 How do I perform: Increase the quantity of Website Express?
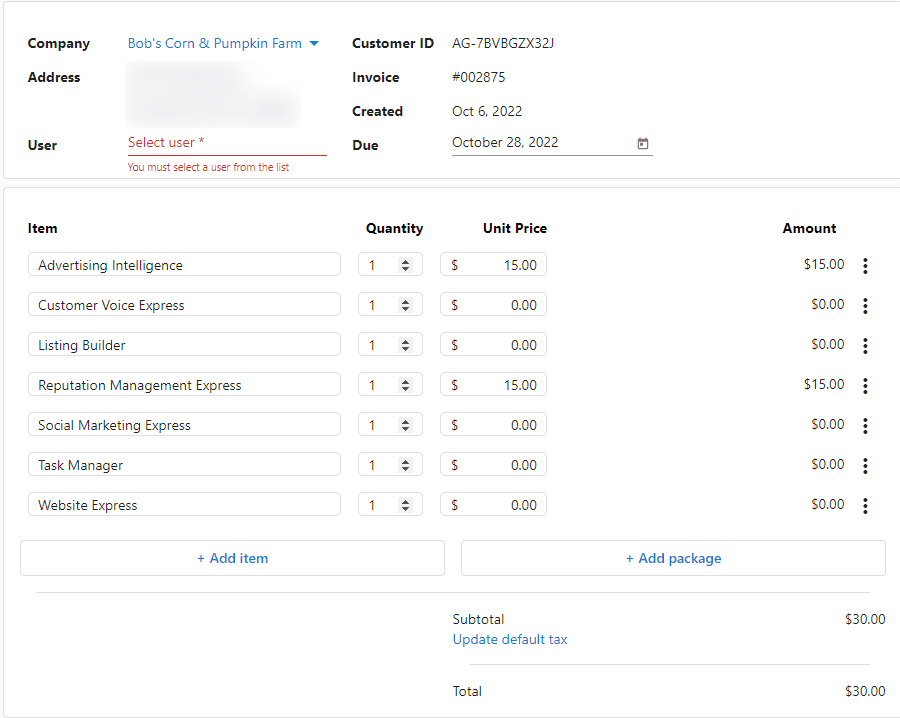click(x=407, y=500)
